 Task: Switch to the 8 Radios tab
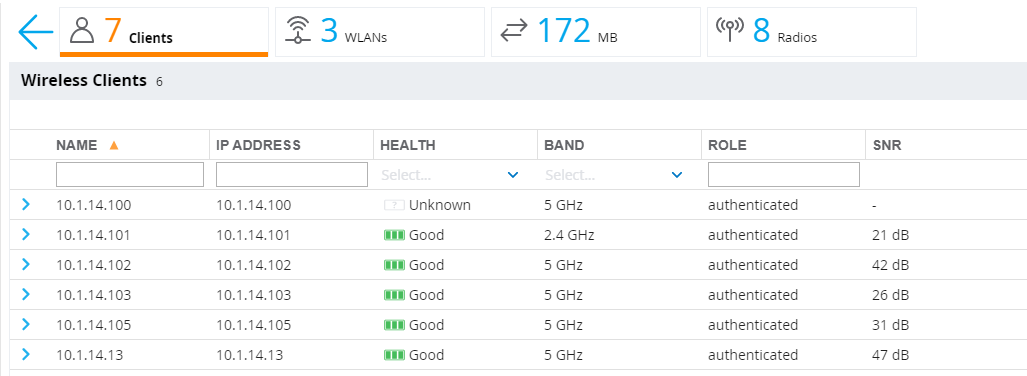[x=812, y=32]
